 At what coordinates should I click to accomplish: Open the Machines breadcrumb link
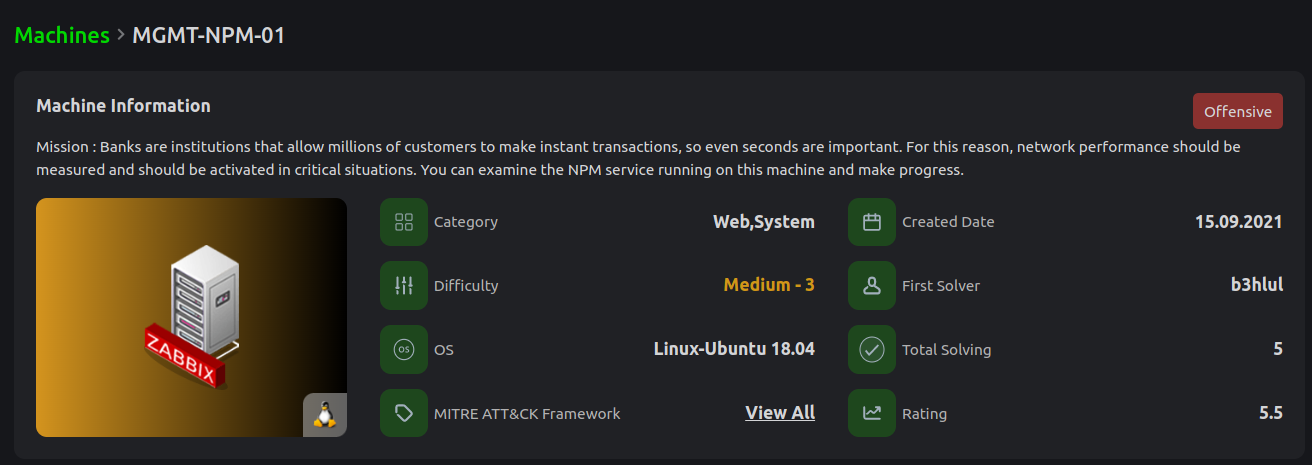point(62,35)
